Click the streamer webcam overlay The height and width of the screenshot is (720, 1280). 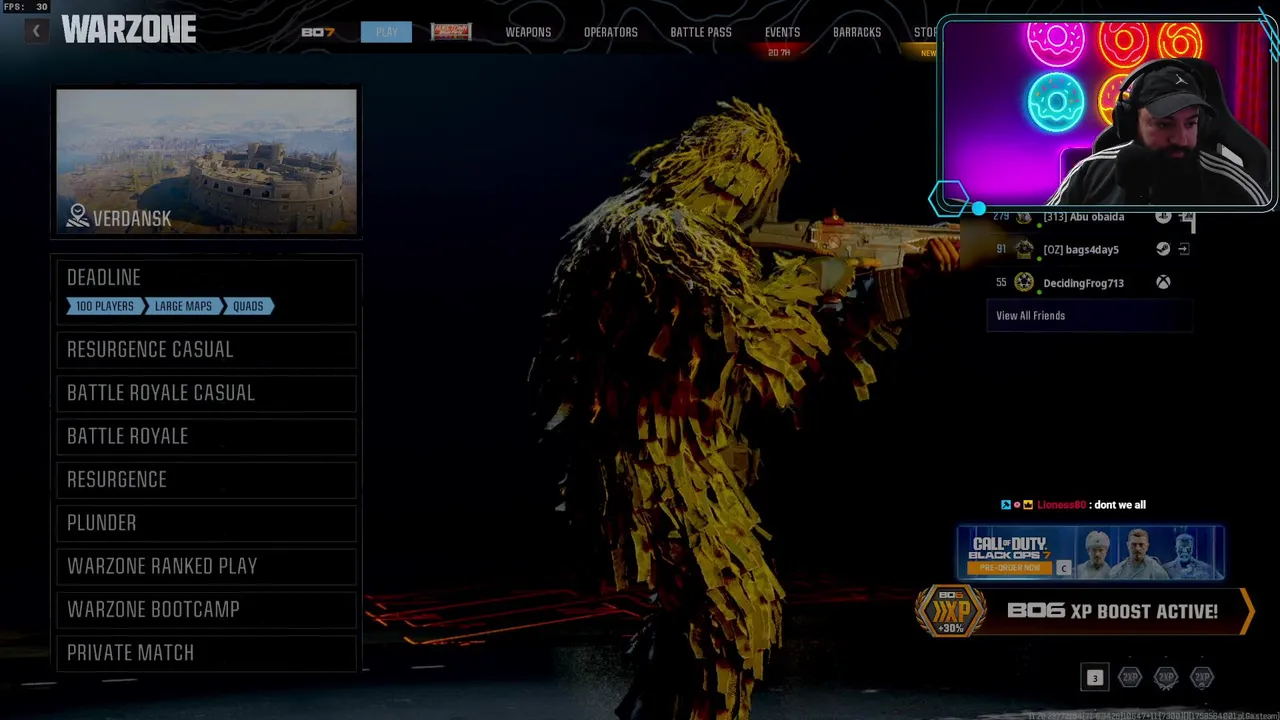(1107, 113)
